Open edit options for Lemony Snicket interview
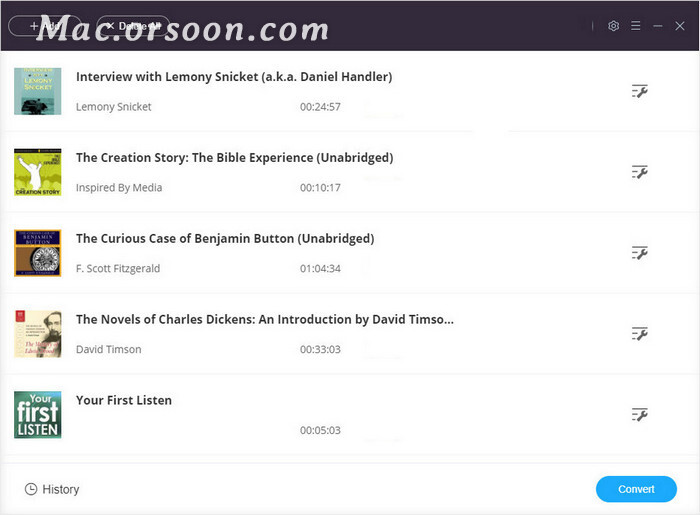Screen dimensions: 700x515 point(639,91)
